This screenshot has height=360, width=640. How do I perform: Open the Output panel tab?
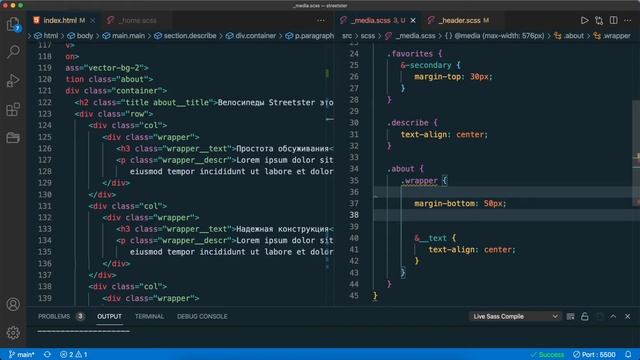[x=109, y=317]
